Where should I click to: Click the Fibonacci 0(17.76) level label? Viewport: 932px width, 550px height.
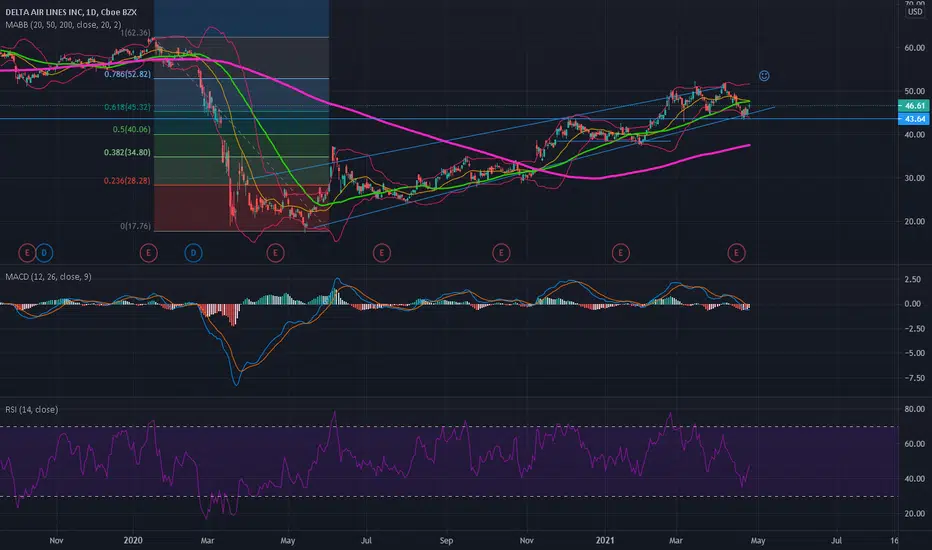(x=135, y=226)
